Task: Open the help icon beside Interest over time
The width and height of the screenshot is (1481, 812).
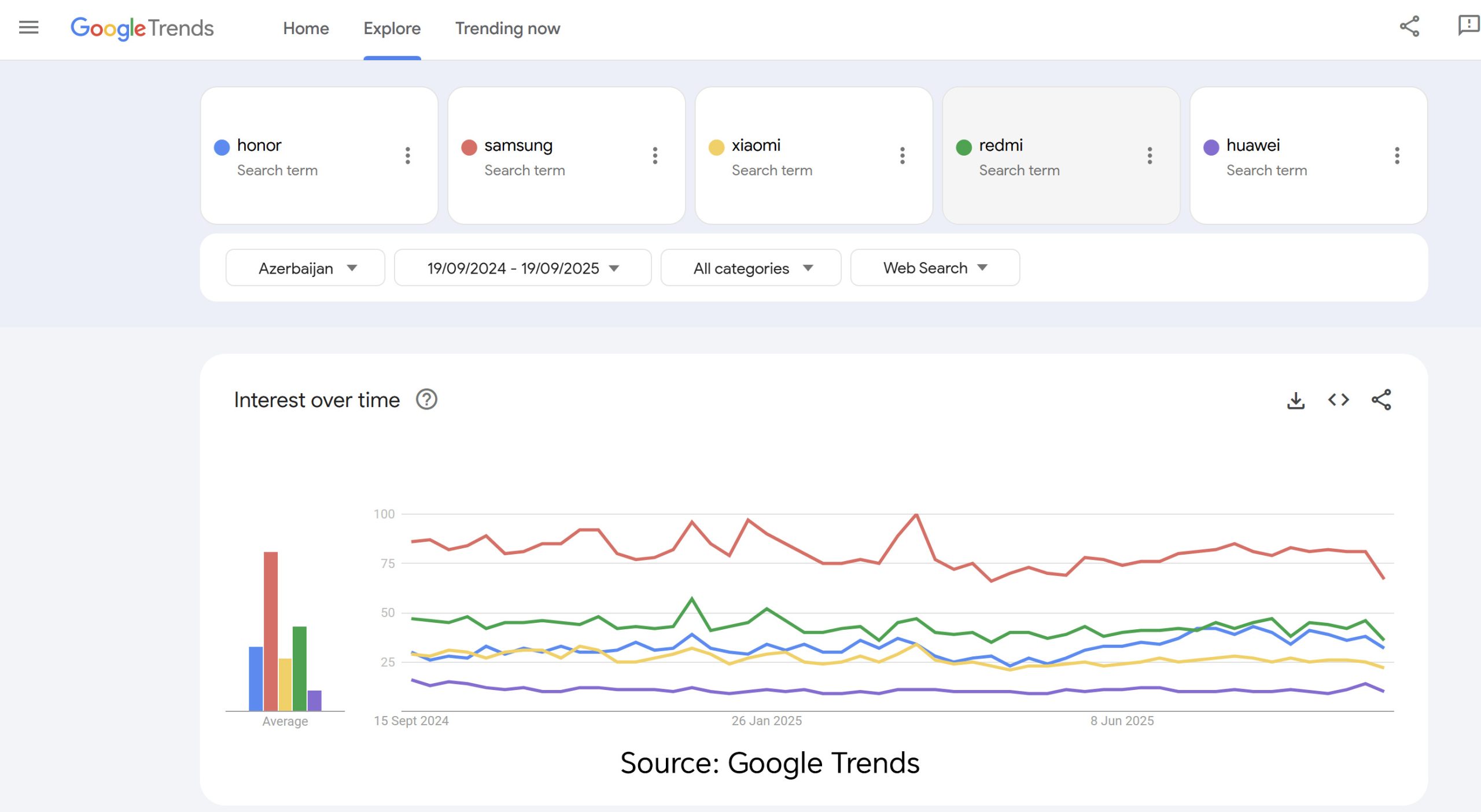Action: pos(426,400)
